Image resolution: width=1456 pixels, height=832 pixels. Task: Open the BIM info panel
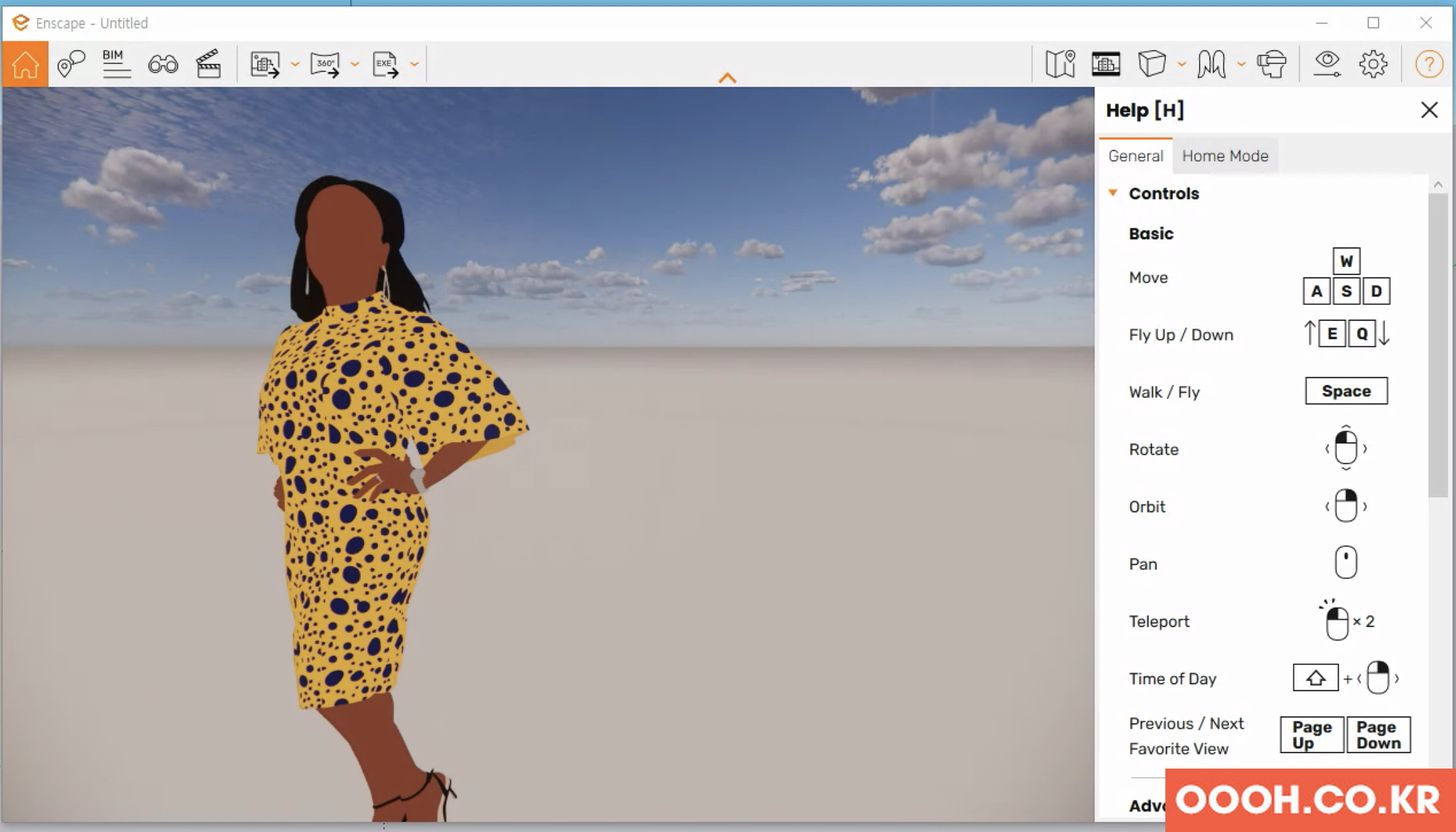click(x=116, y=64)
